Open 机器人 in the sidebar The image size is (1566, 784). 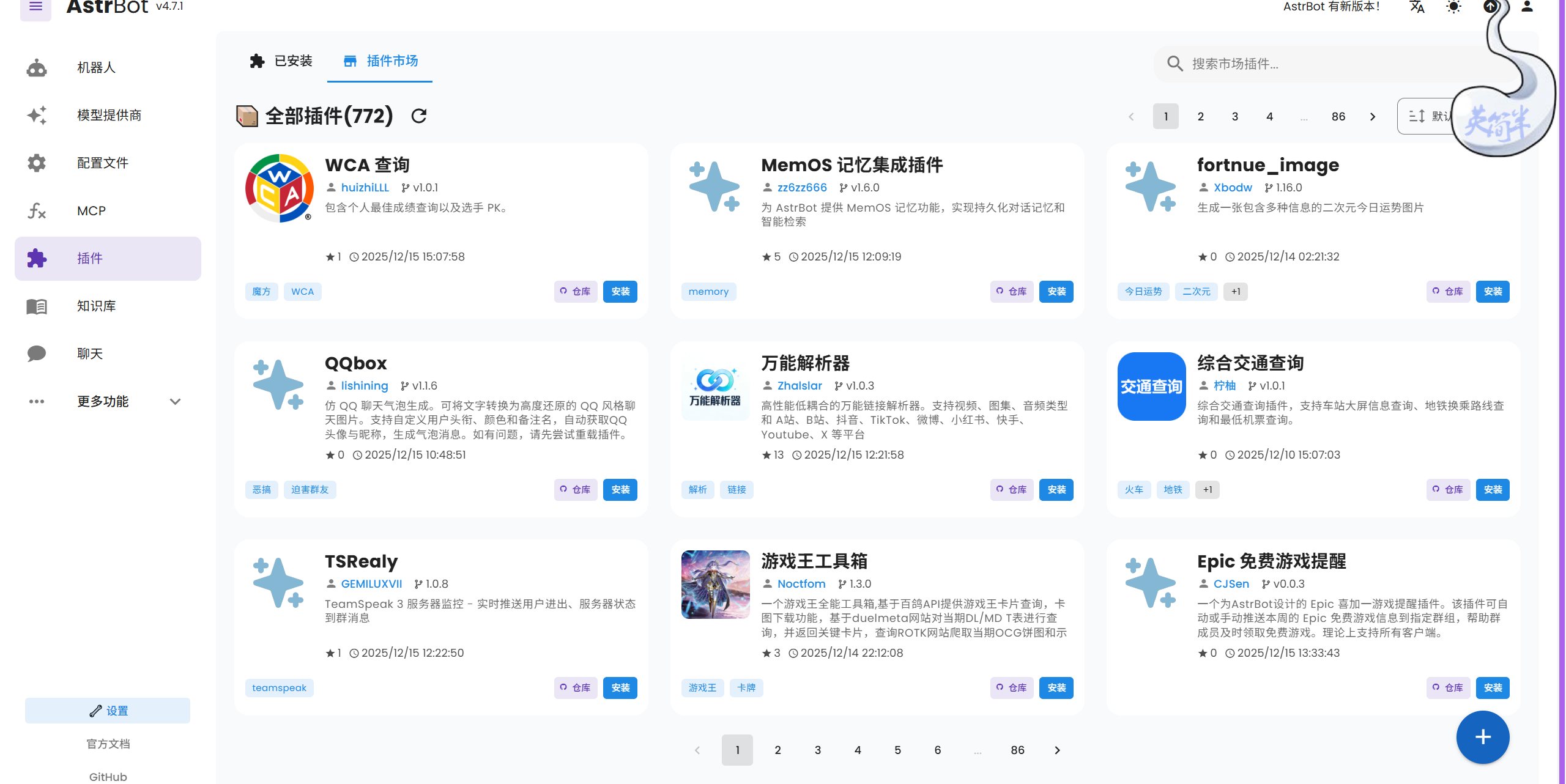(108, 67)
